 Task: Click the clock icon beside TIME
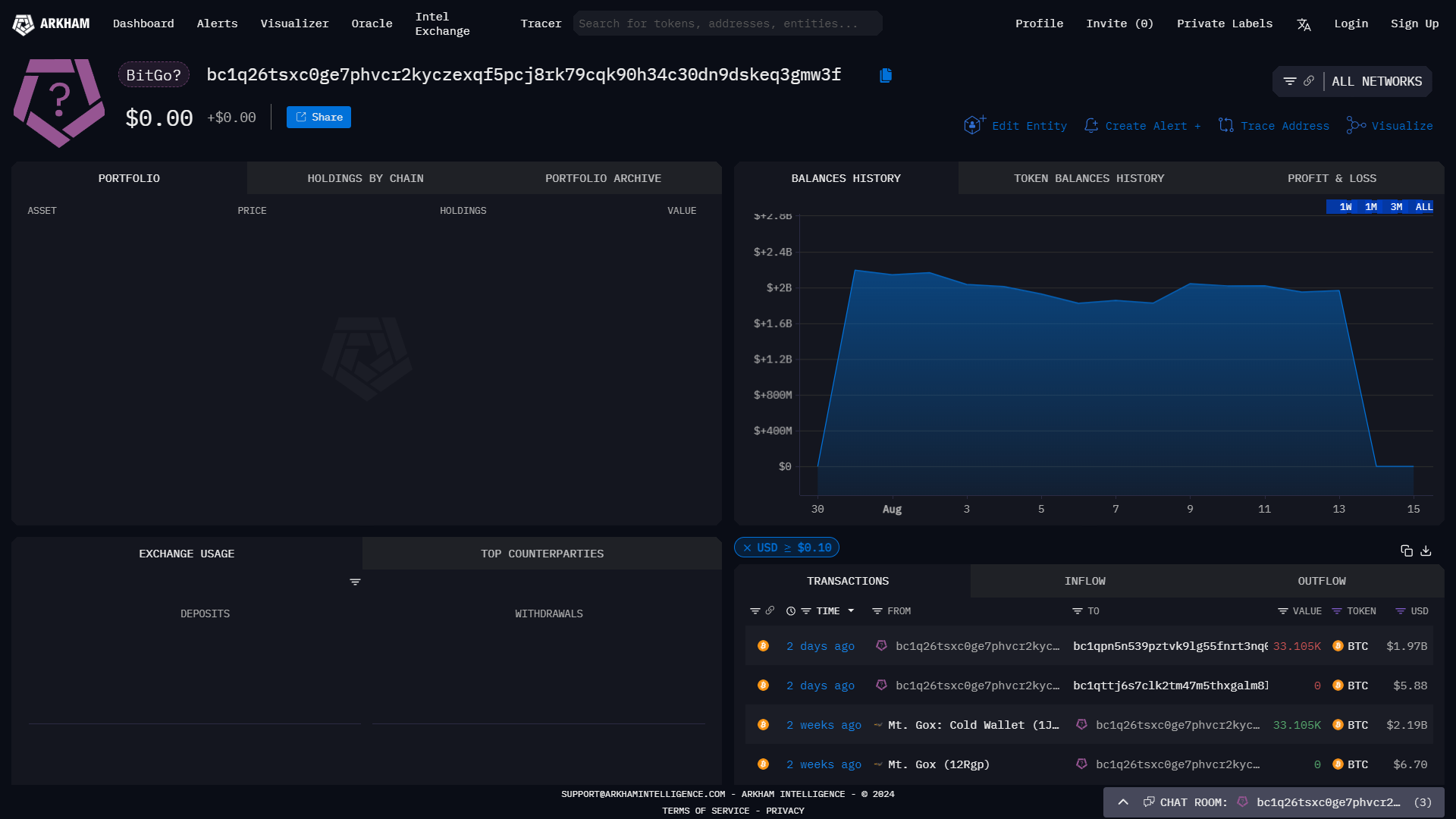[x=791, y=611]
